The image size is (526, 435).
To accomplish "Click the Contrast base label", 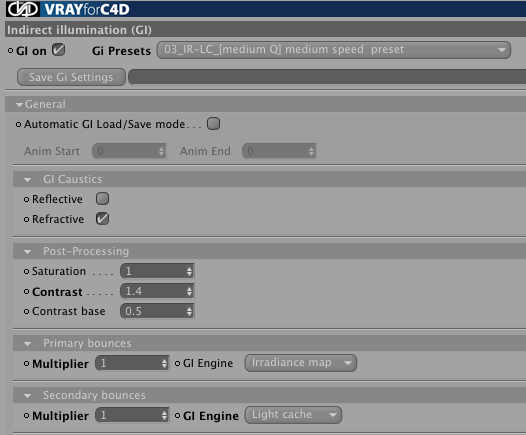I will tap(68, 311).
